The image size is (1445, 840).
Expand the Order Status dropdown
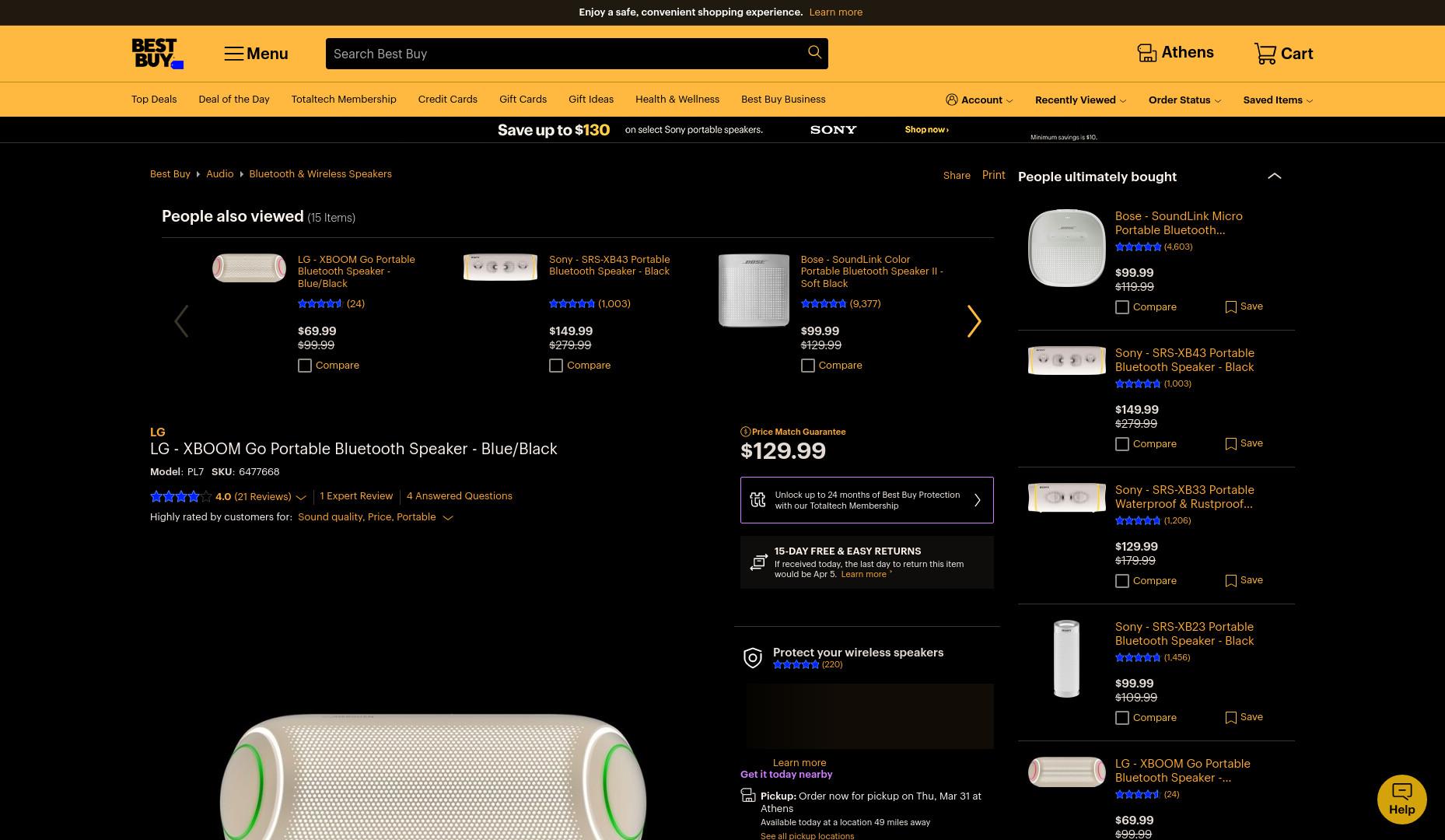[1217, 100]
